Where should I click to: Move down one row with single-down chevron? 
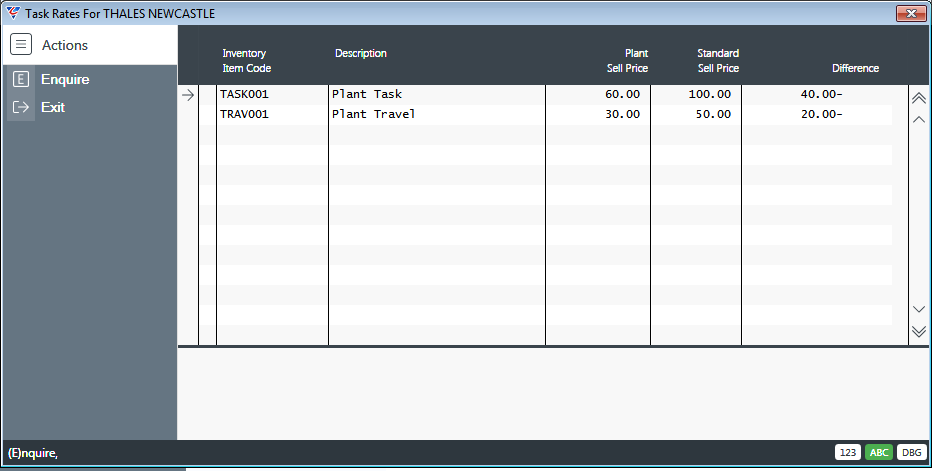point(919,309)
